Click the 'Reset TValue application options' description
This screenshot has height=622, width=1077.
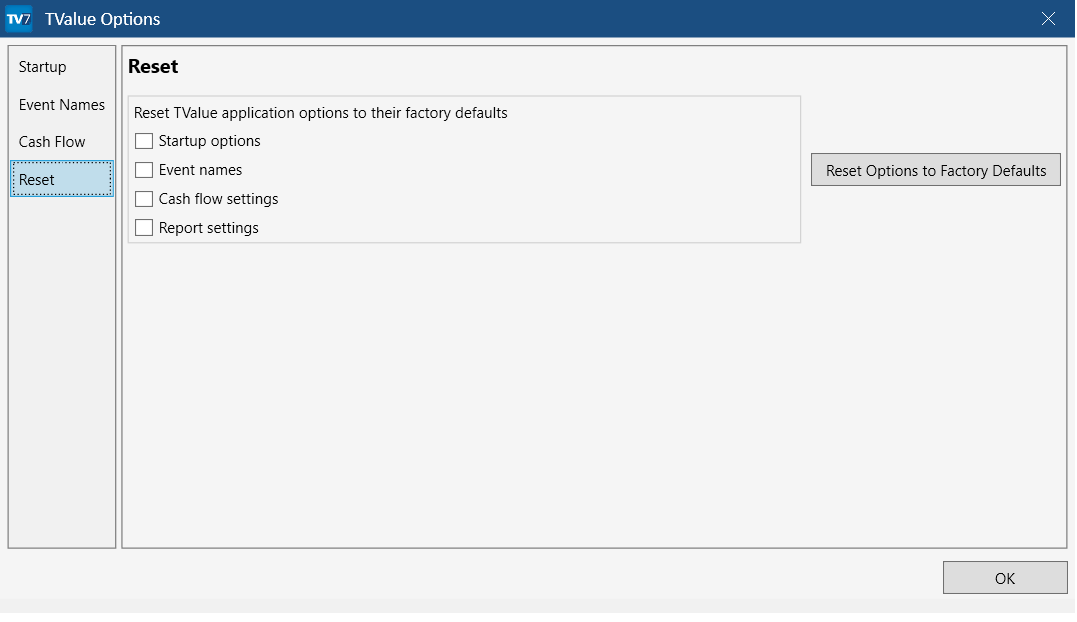pos(321,113)
